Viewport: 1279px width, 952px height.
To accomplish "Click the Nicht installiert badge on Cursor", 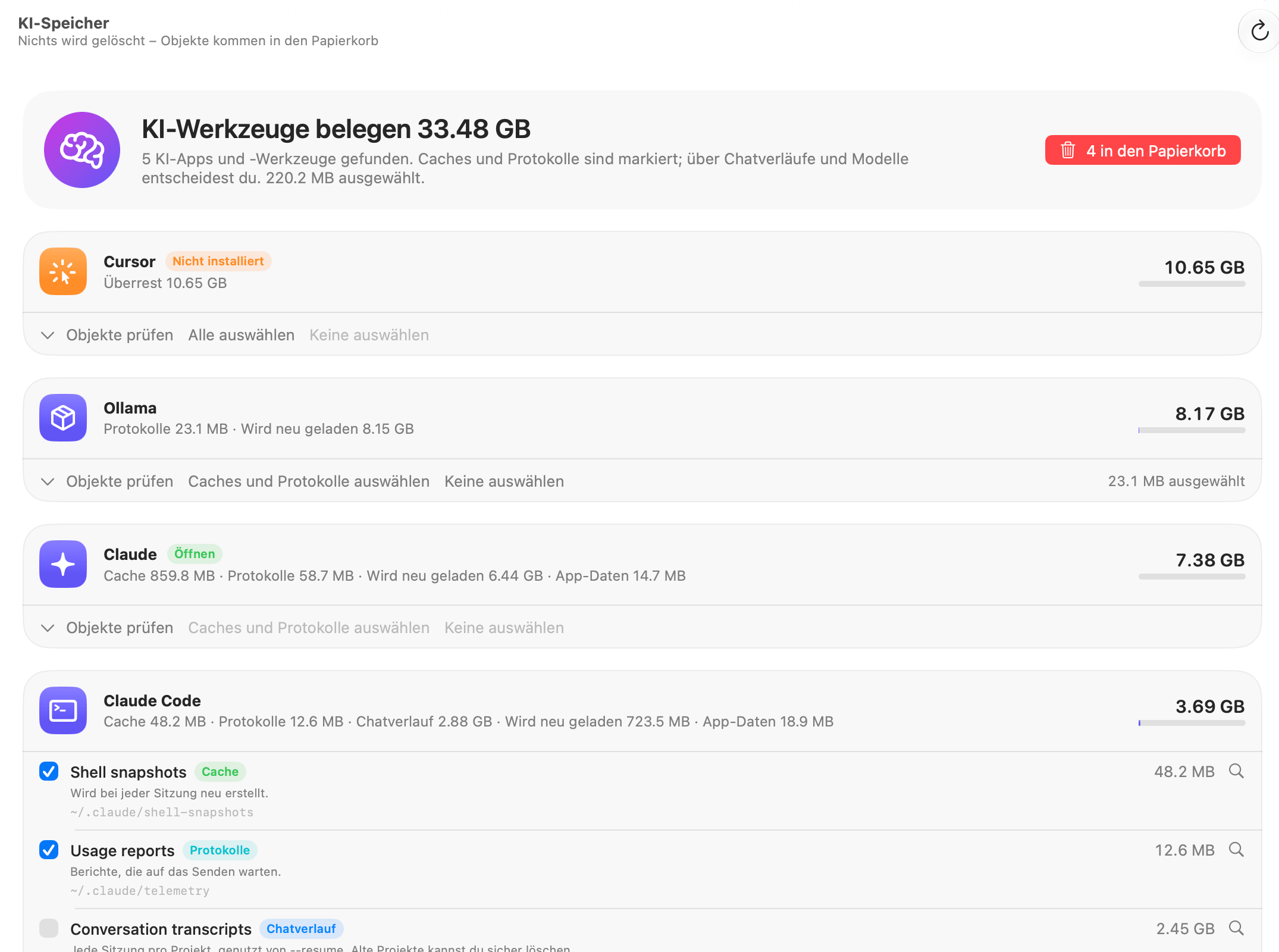I will [x=218, y=261].
